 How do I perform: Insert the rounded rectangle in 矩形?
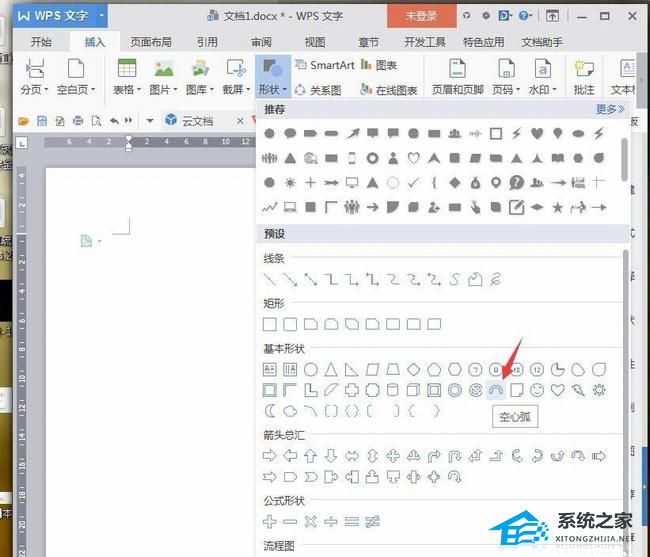click(290, 324)
